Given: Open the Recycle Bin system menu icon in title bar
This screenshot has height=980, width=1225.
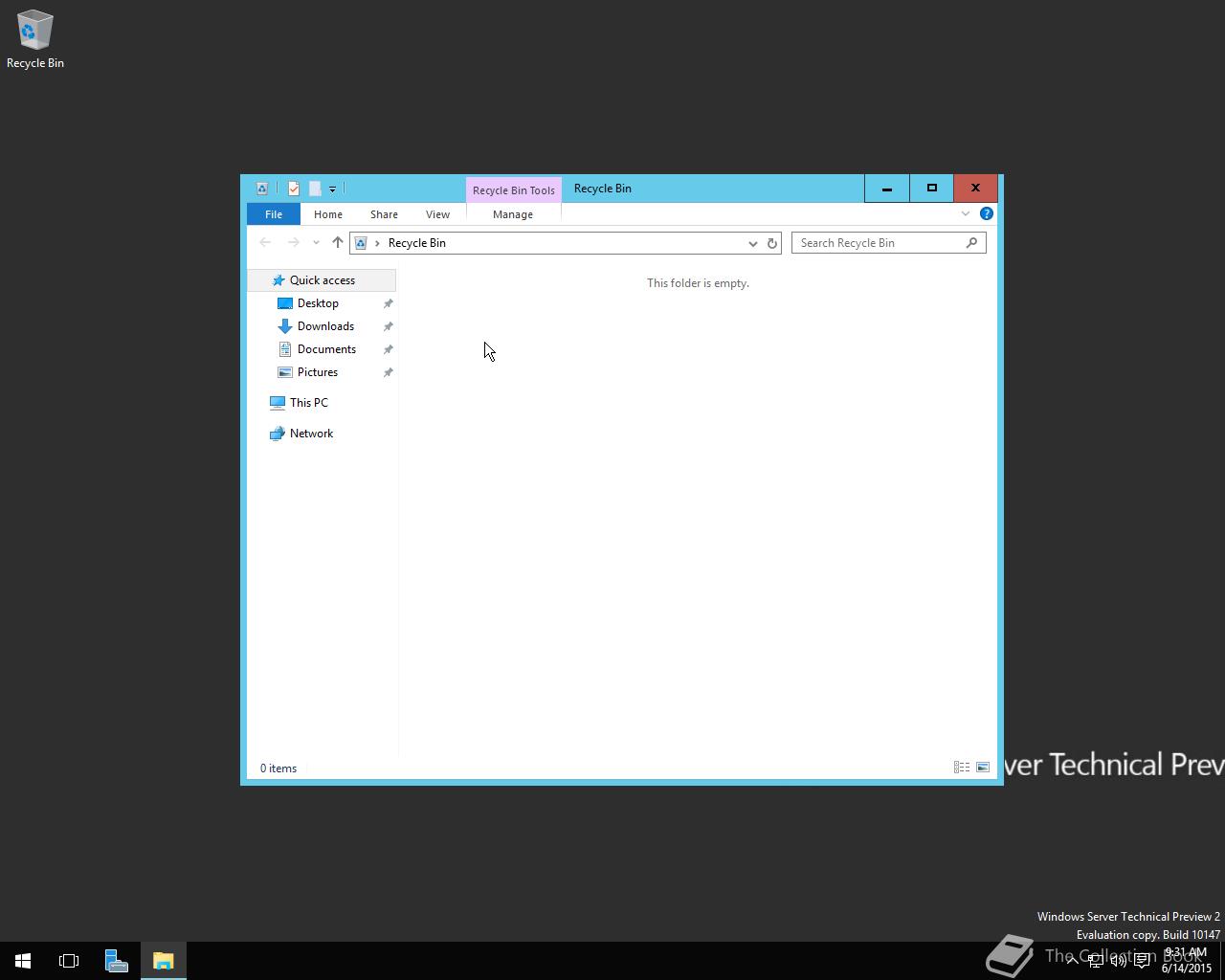Looking at the screenshot, I should click(261, 189).
